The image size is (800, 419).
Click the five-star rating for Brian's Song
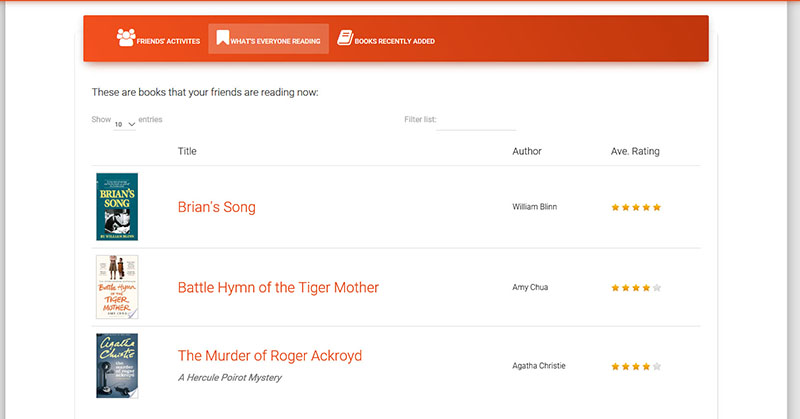pos(636,207)
